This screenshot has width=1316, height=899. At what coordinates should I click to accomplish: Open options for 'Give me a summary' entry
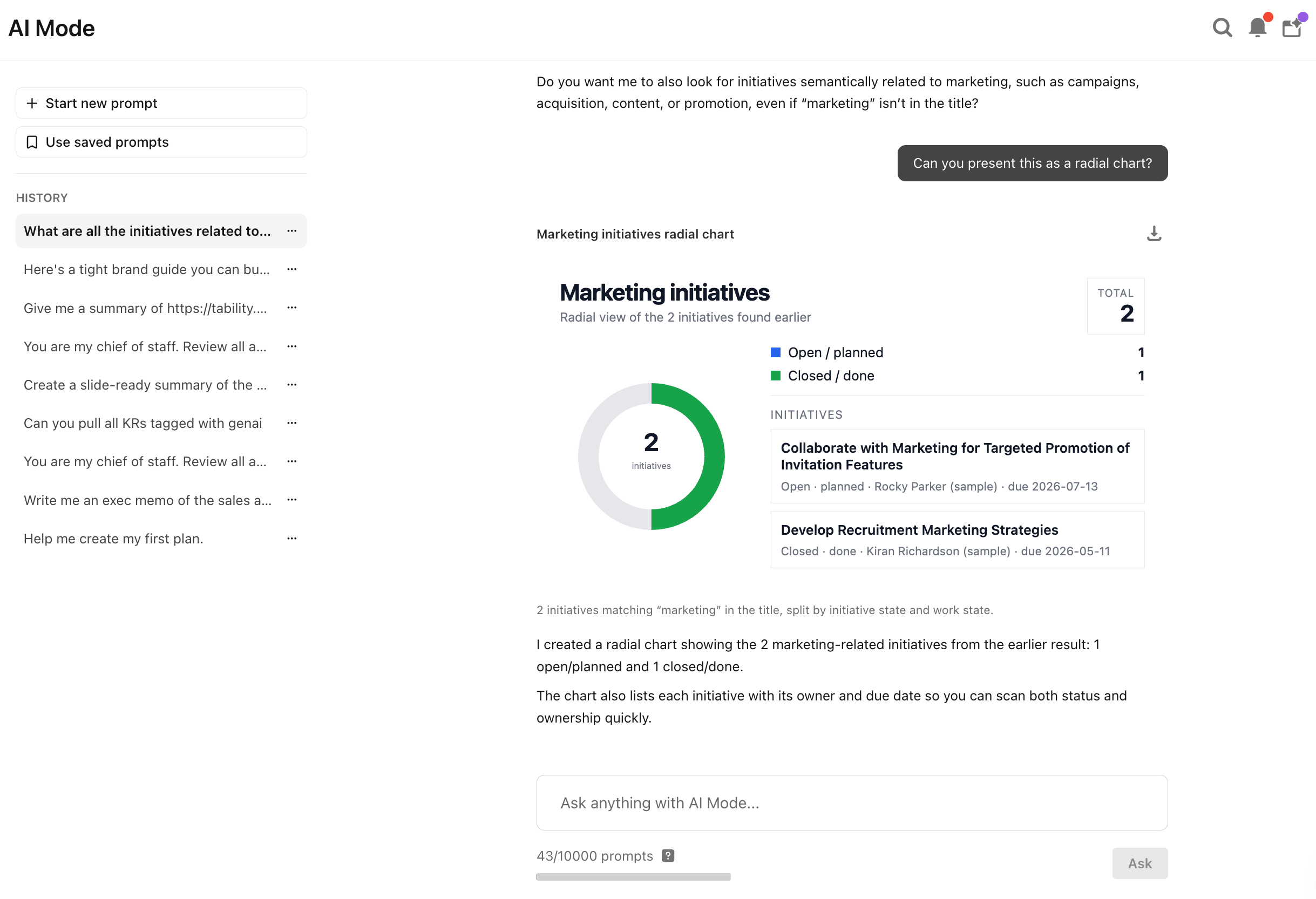tap(291, 308)
